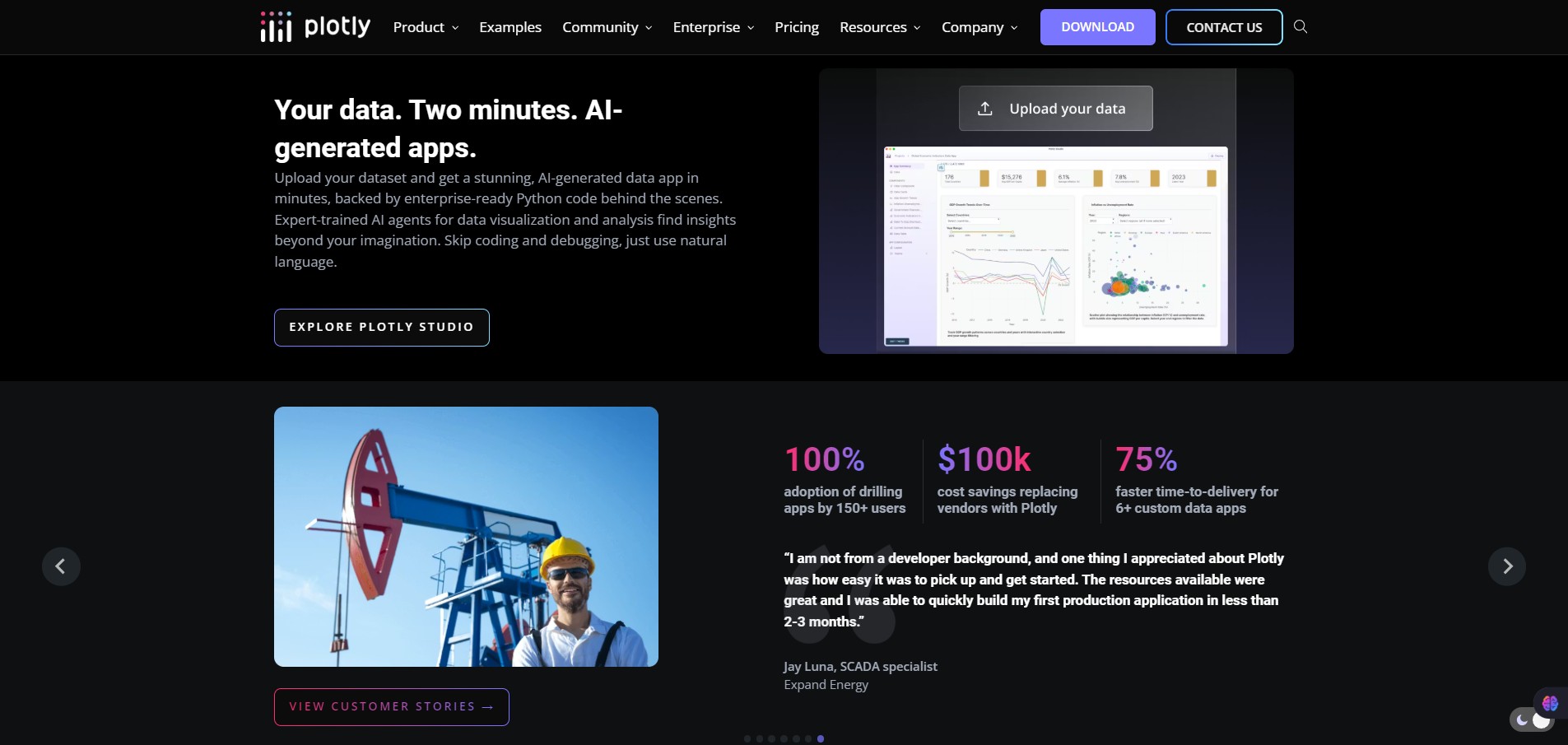Expand the Company dropdown menu
The height and width of the screenshot is (745, 1568).
pyautogui.click(x=979, y=27)
